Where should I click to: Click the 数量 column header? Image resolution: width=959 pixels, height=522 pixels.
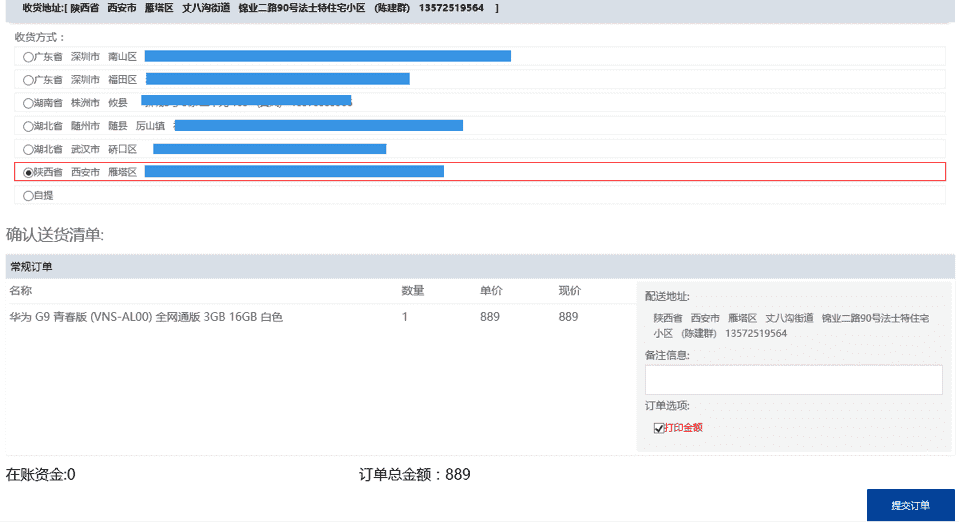[x=413, y=291]
